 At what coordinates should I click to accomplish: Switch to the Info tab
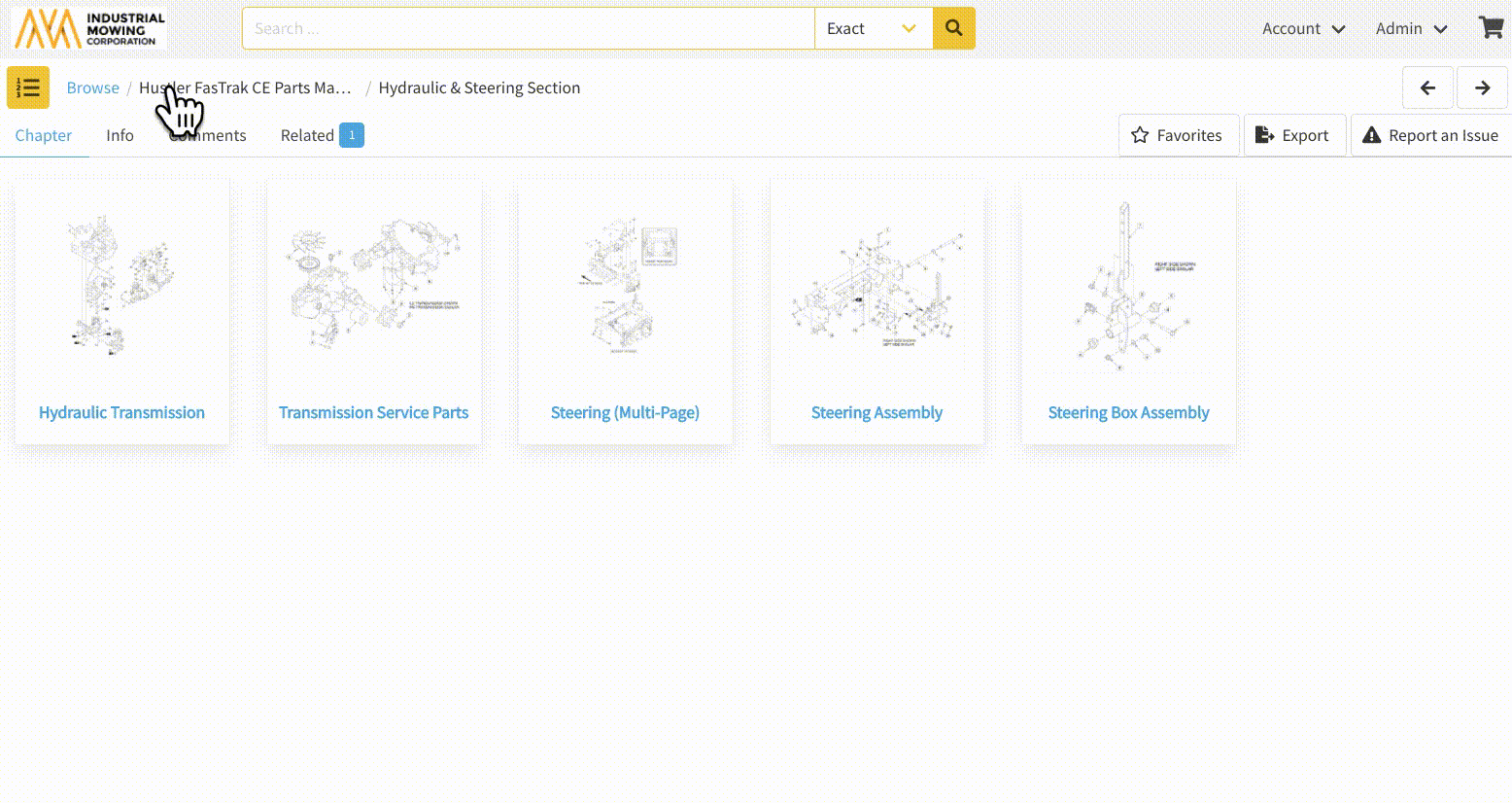pos(120,135)
